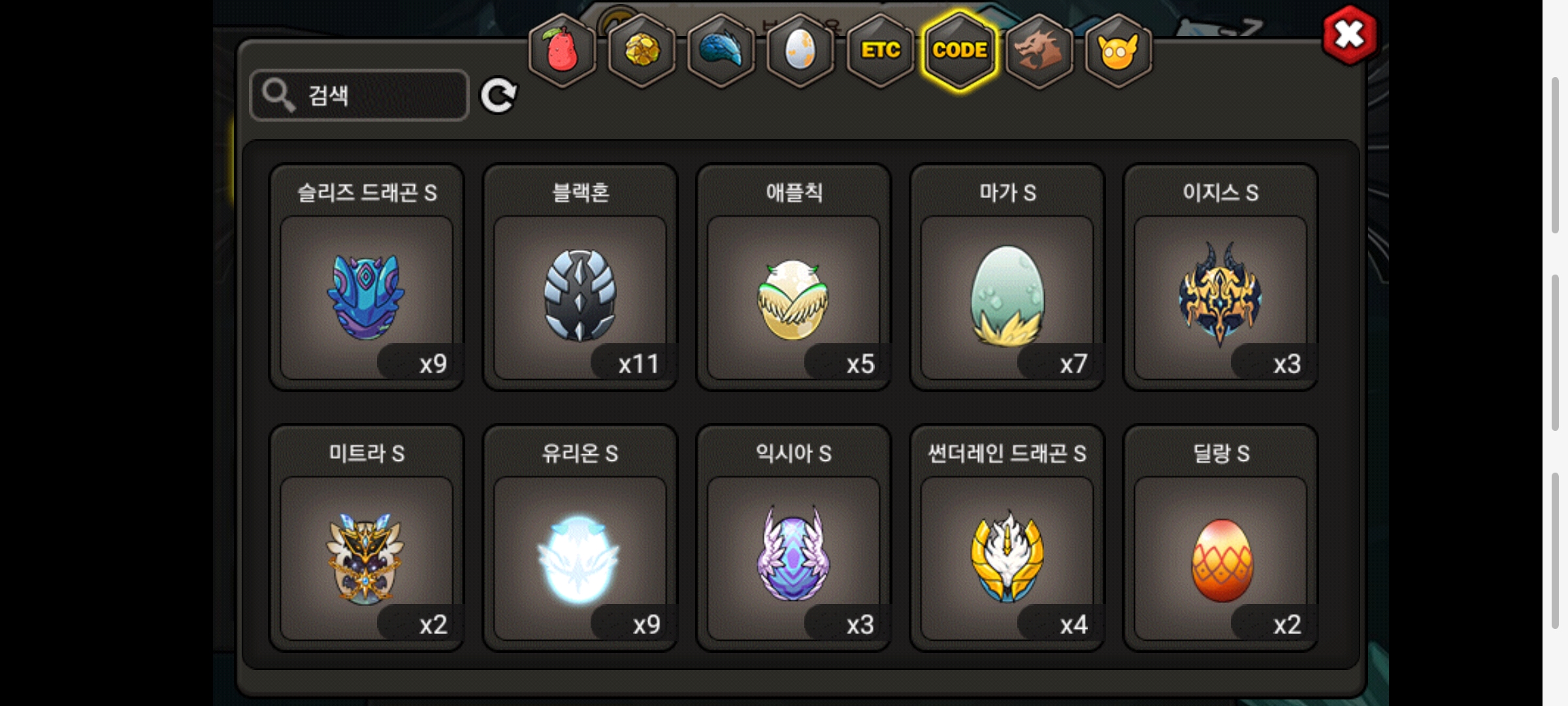Viewport: 1568px width, 706px height.
Task: Open the 이지스 S egg card
Action: click(1220, 277)
